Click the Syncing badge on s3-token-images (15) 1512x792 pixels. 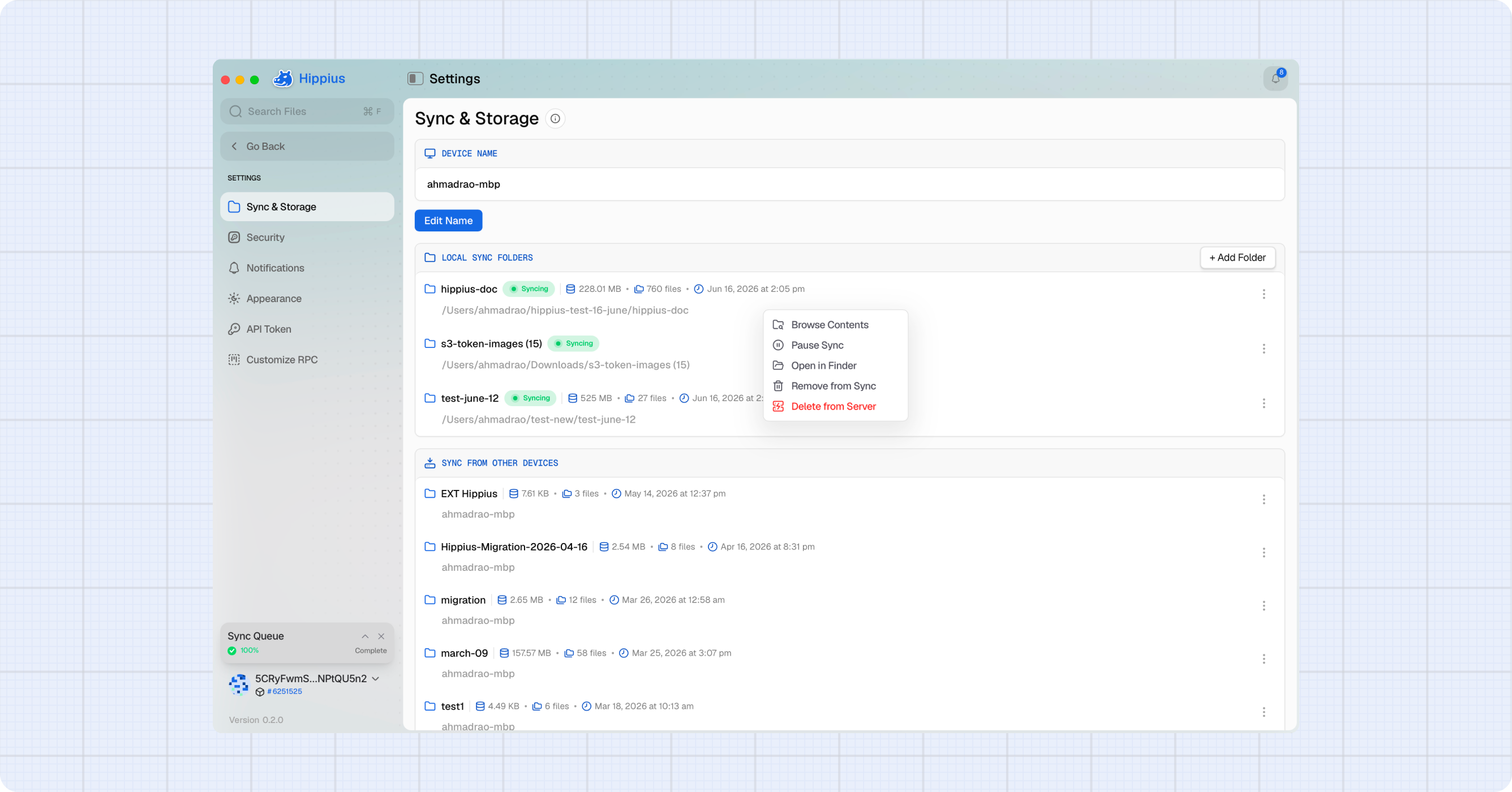[x=573, y=343]
